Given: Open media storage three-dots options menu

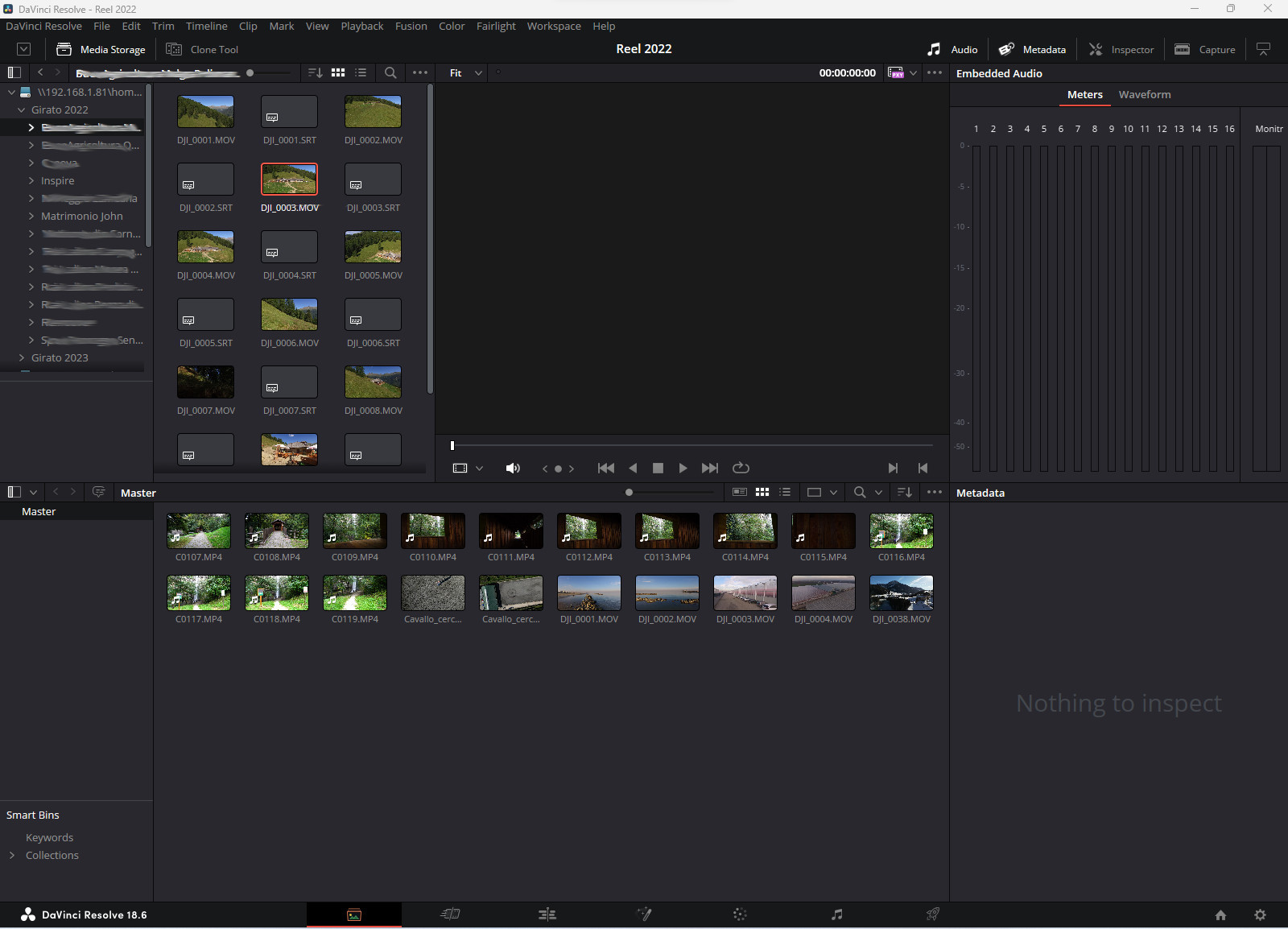Looking at the screenshot, I should click(x=420, y=72).
